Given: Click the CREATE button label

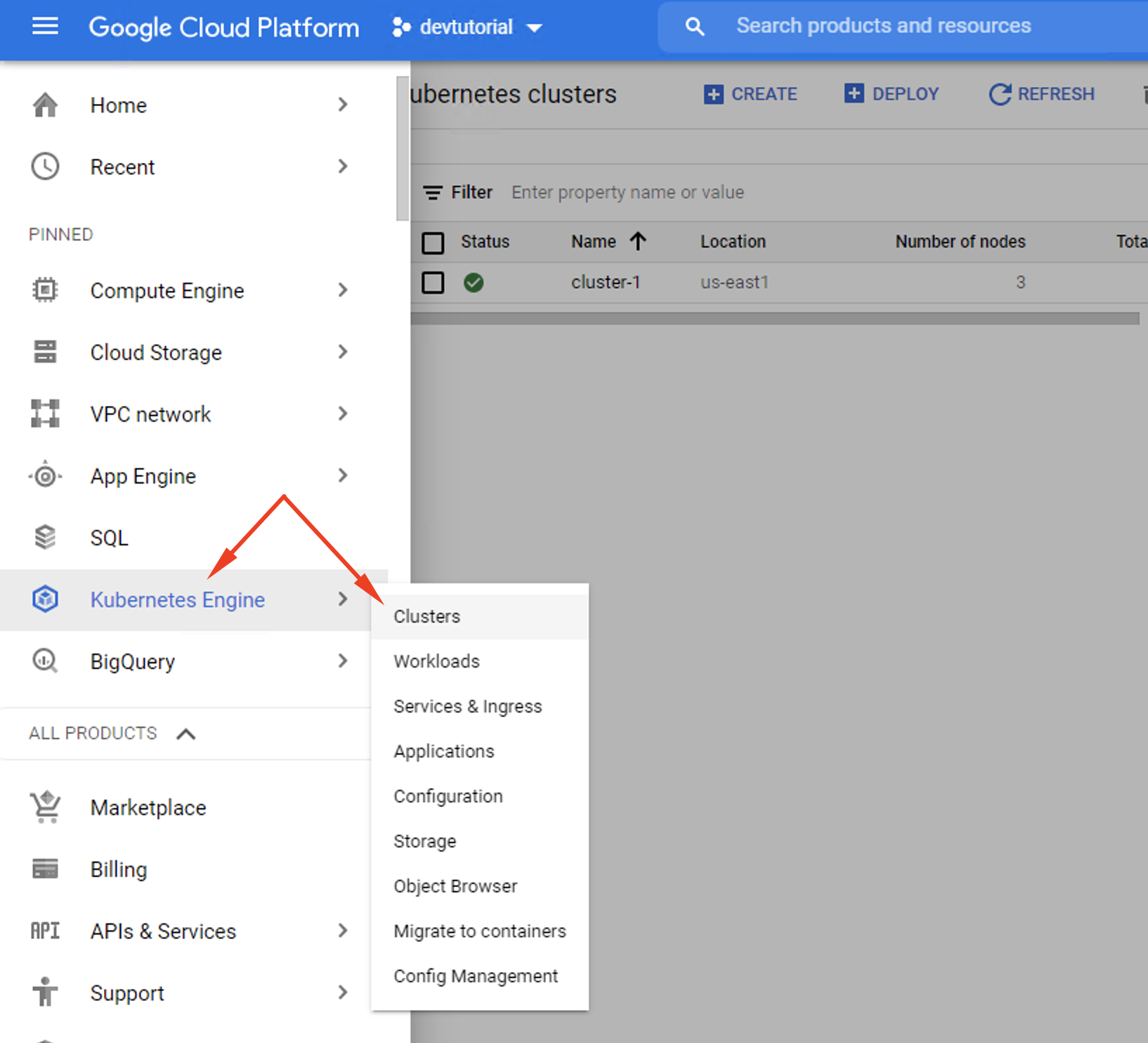Looking at the screenshot, I should tap(764, 94).
